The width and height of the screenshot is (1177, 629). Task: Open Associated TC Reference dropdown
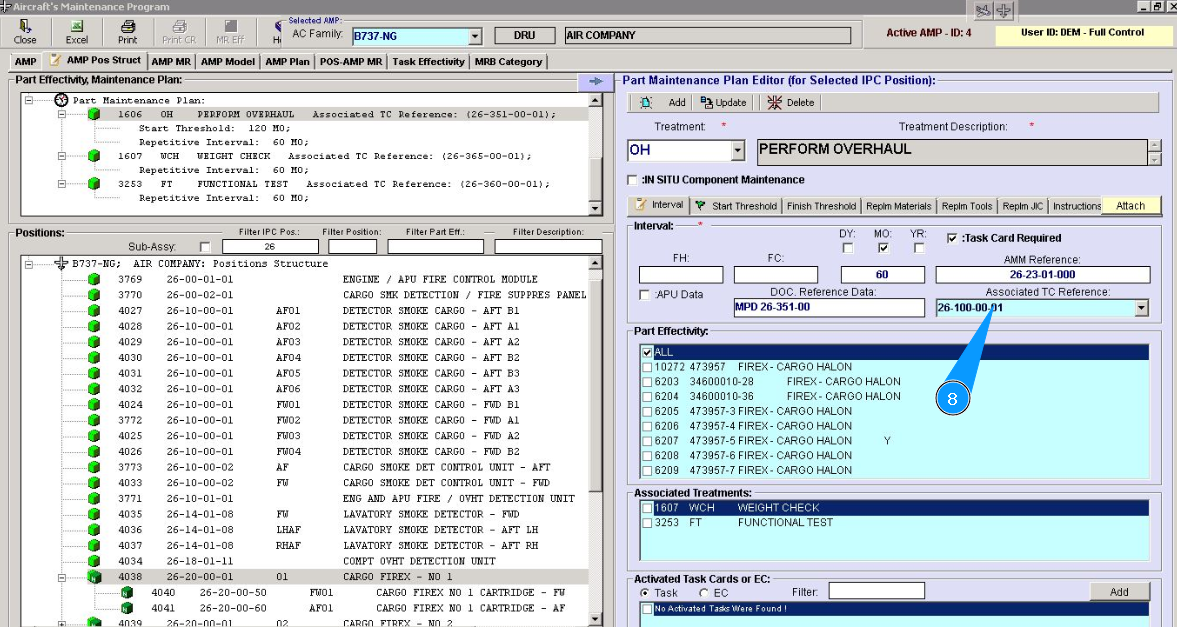coord(1142,309)
